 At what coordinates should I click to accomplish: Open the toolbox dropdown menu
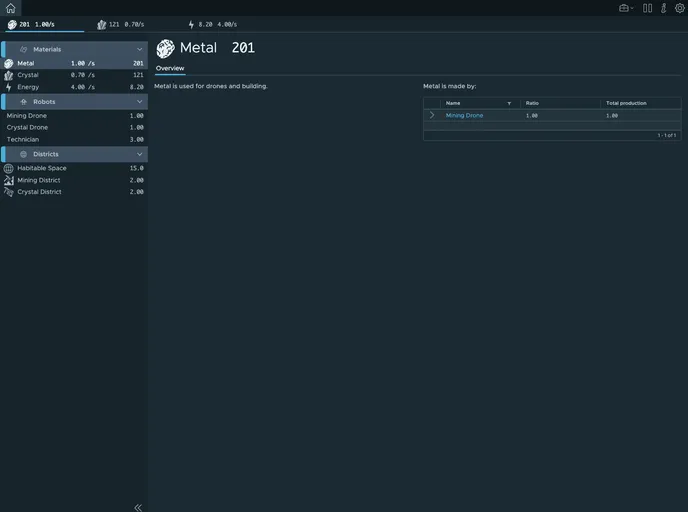tap(626, 8)
